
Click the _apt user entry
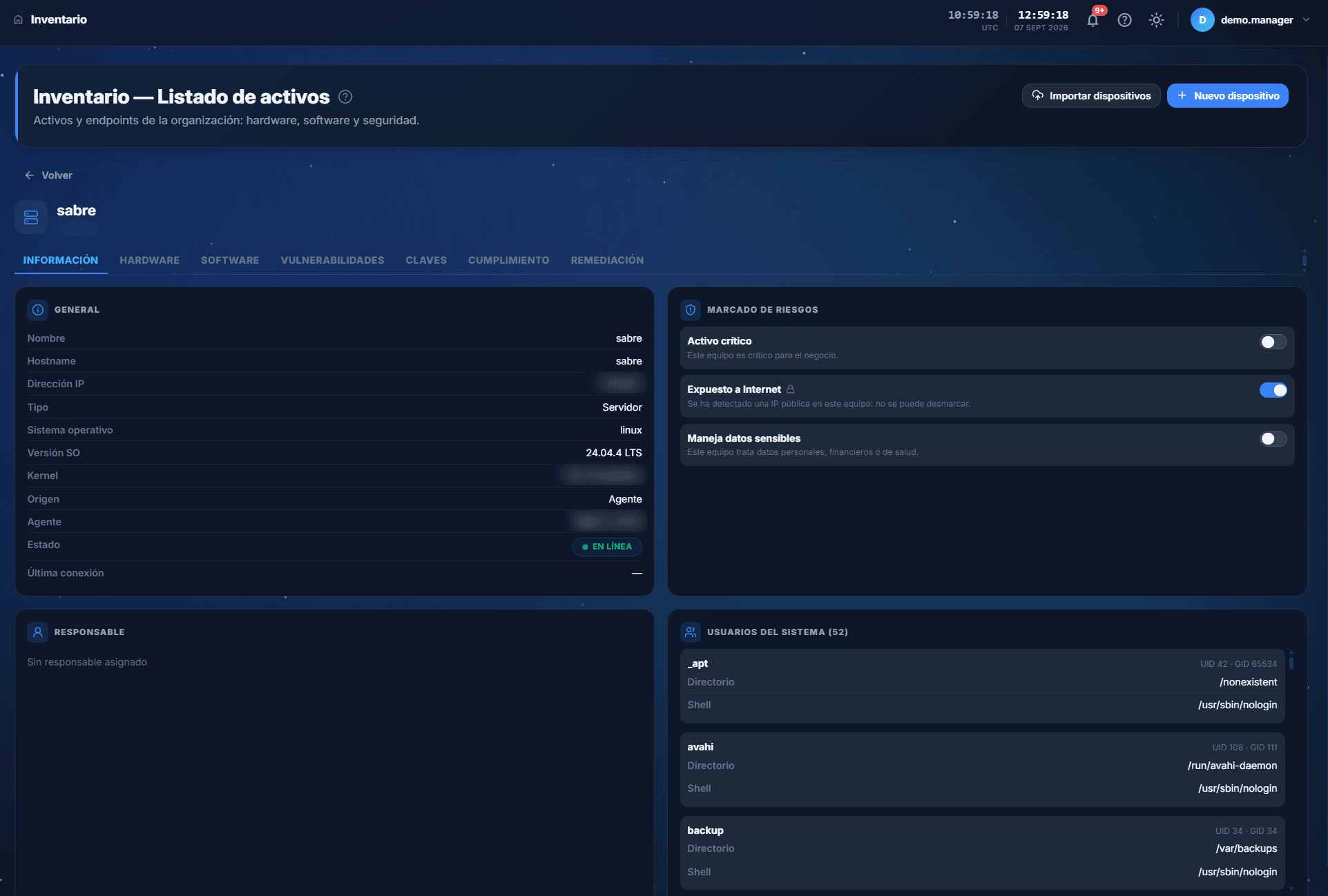click(982, 686)
